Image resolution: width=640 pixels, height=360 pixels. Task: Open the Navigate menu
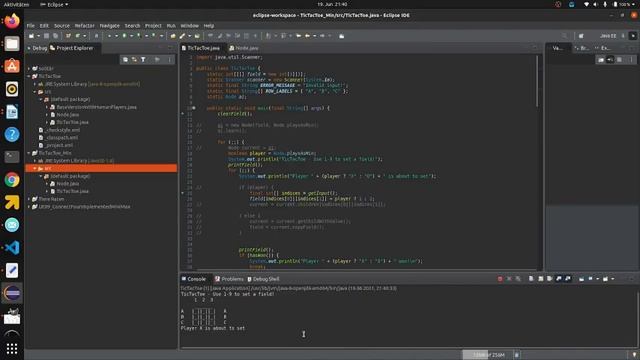tap(109, 25)
